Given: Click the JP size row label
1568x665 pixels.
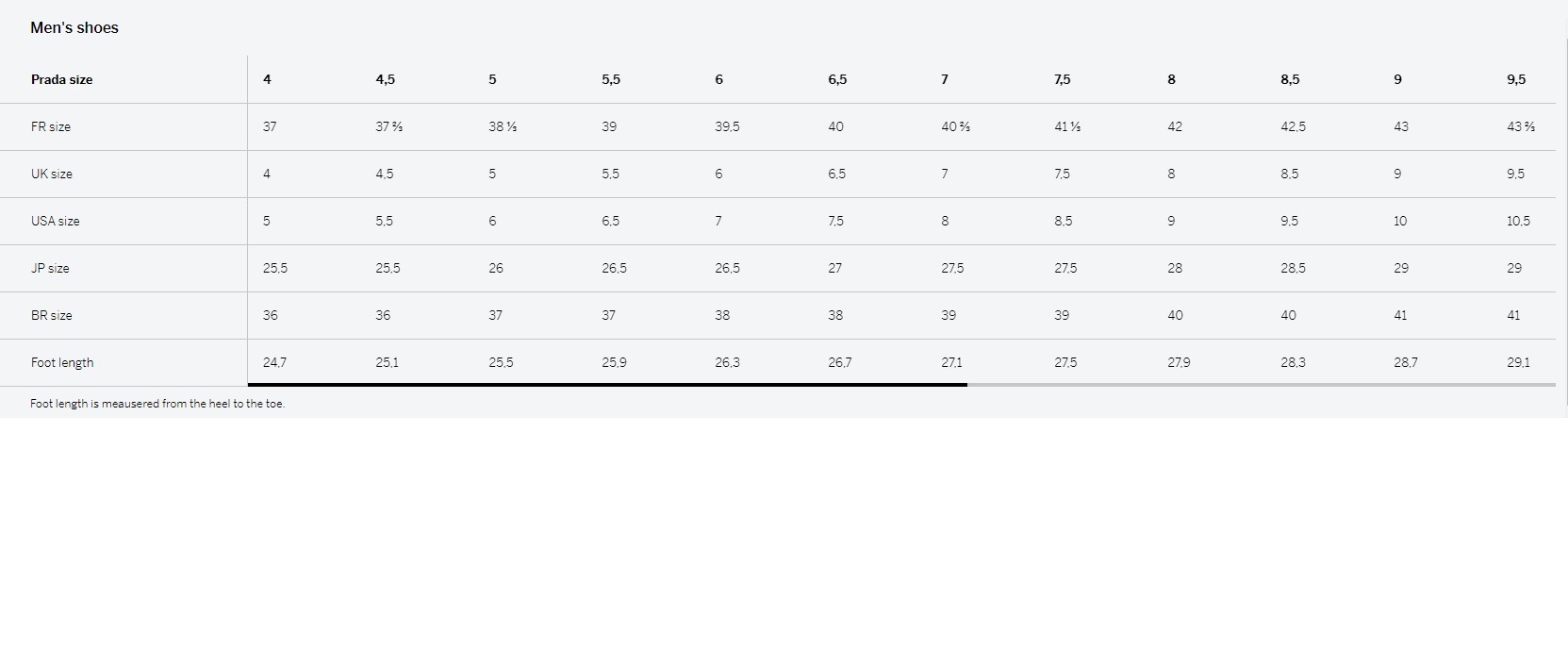Looking at the screenshot, I should pyautogui.click(x=50, y=268).
